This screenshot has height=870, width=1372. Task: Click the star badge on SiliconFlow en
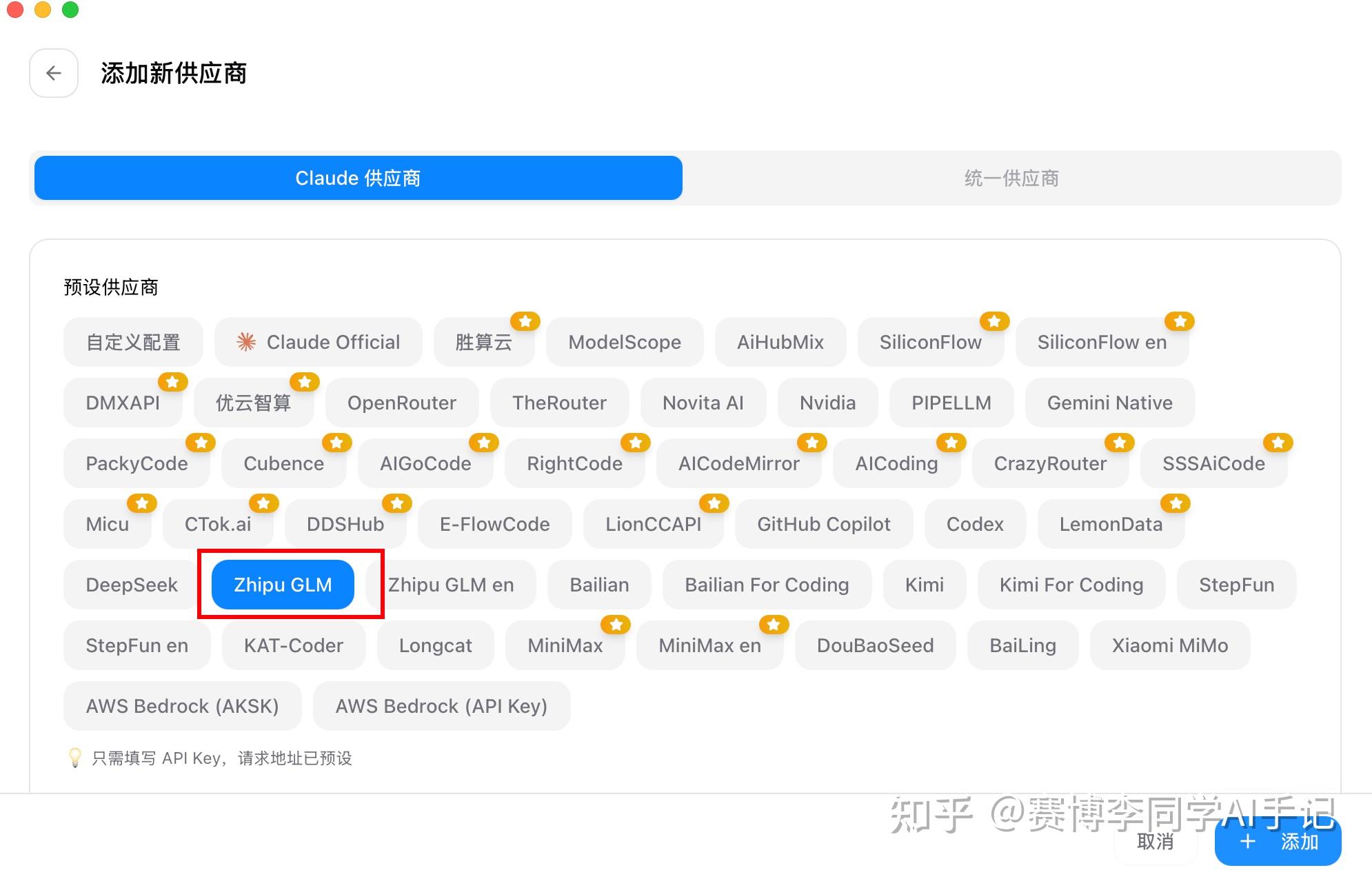coord(1180,321)
